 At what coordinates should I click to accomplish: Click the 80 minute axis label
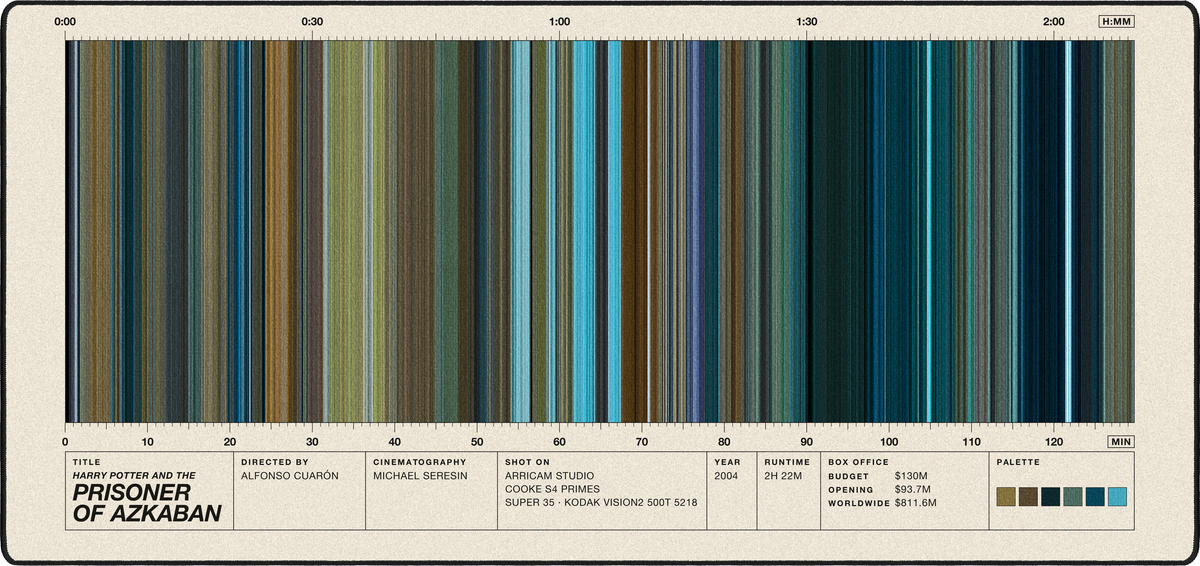click(724, 441)
